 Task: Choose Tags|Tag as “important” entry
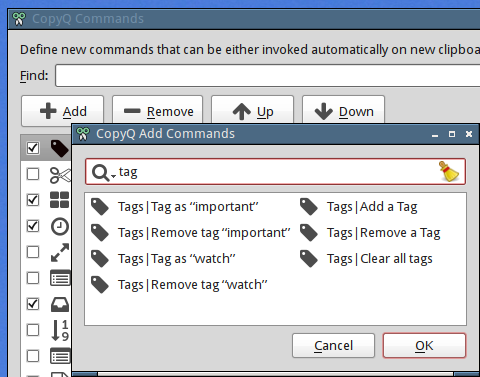[188, 207]
